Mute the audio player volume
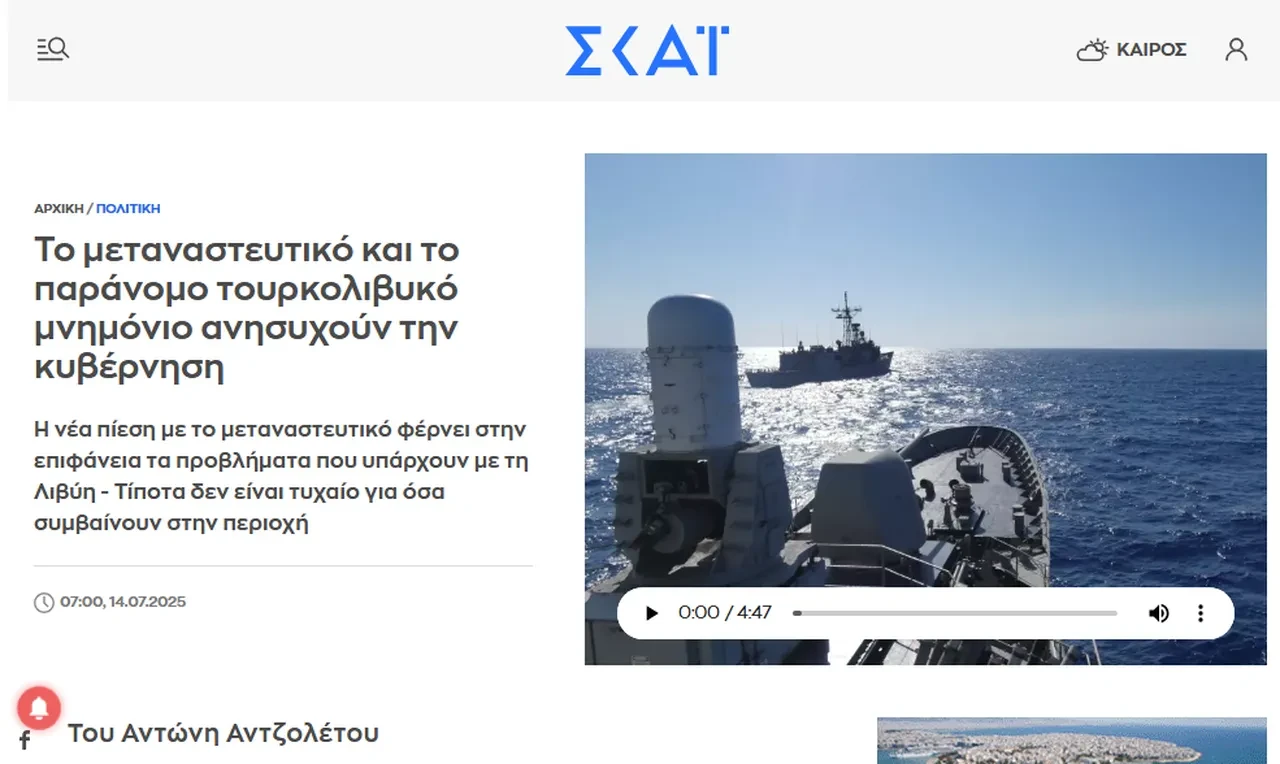 click(1158, 613)
